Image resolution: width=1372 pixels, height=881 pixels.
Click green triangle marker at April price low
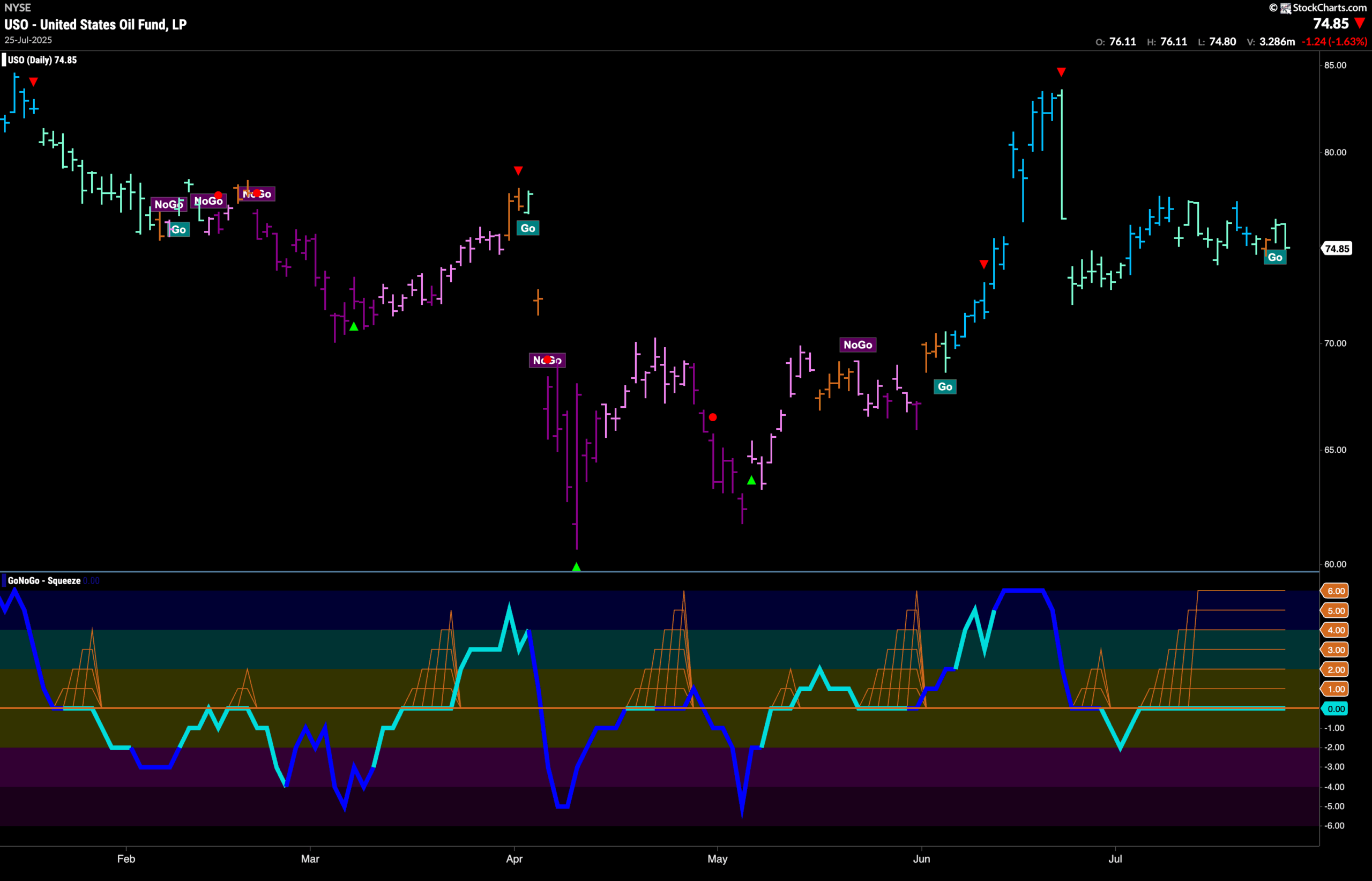pos(576,566)
